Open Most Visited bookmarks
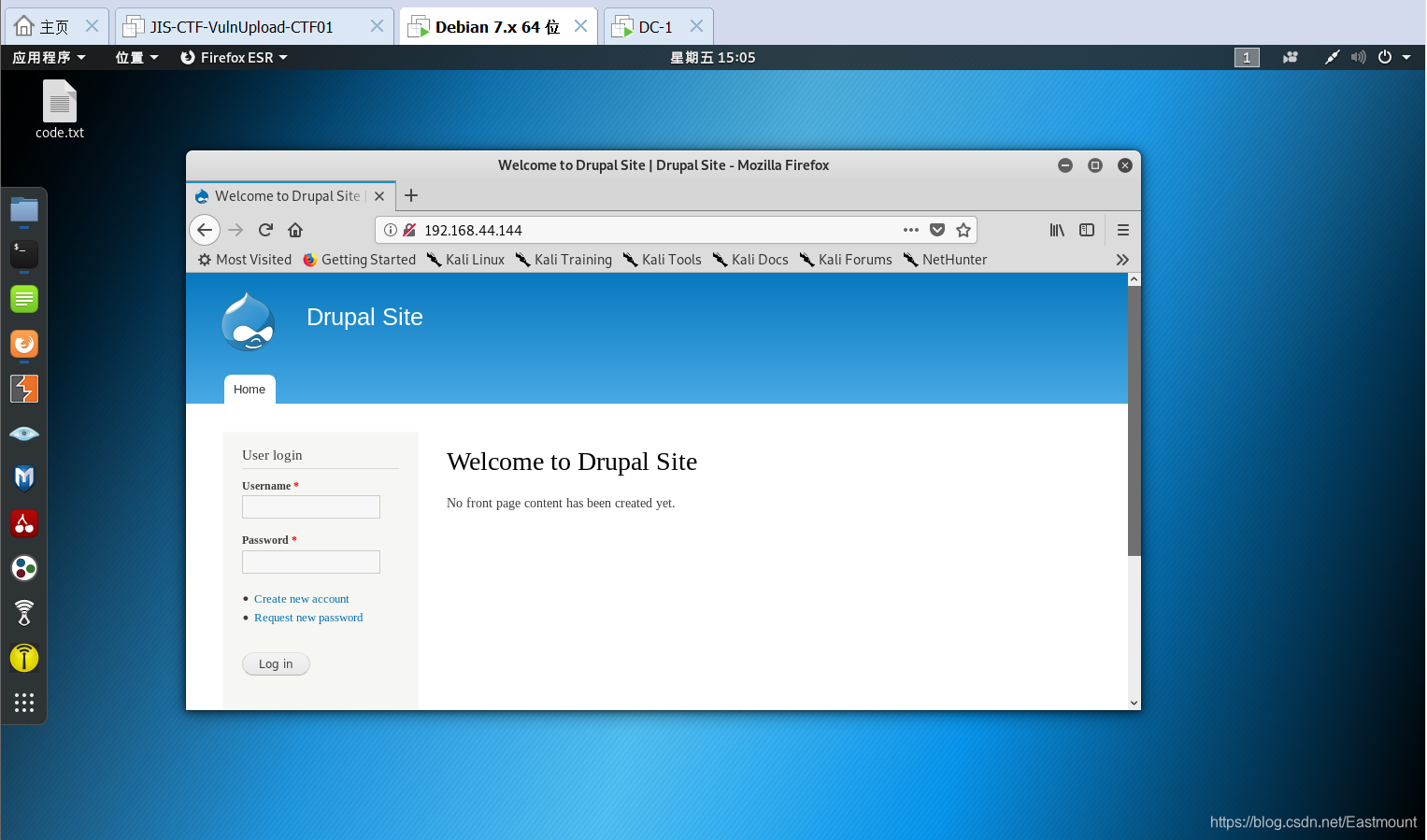The height and width of the screenshot is (840, 1427). point(245,260)
